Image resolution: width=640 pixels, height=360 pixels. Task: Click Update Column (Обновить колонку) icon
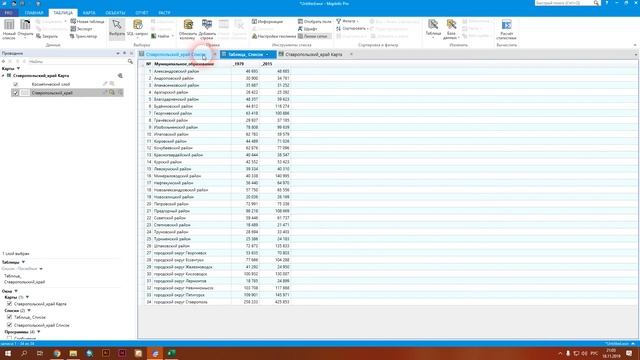pyautogui.click(x=188, y=29)
